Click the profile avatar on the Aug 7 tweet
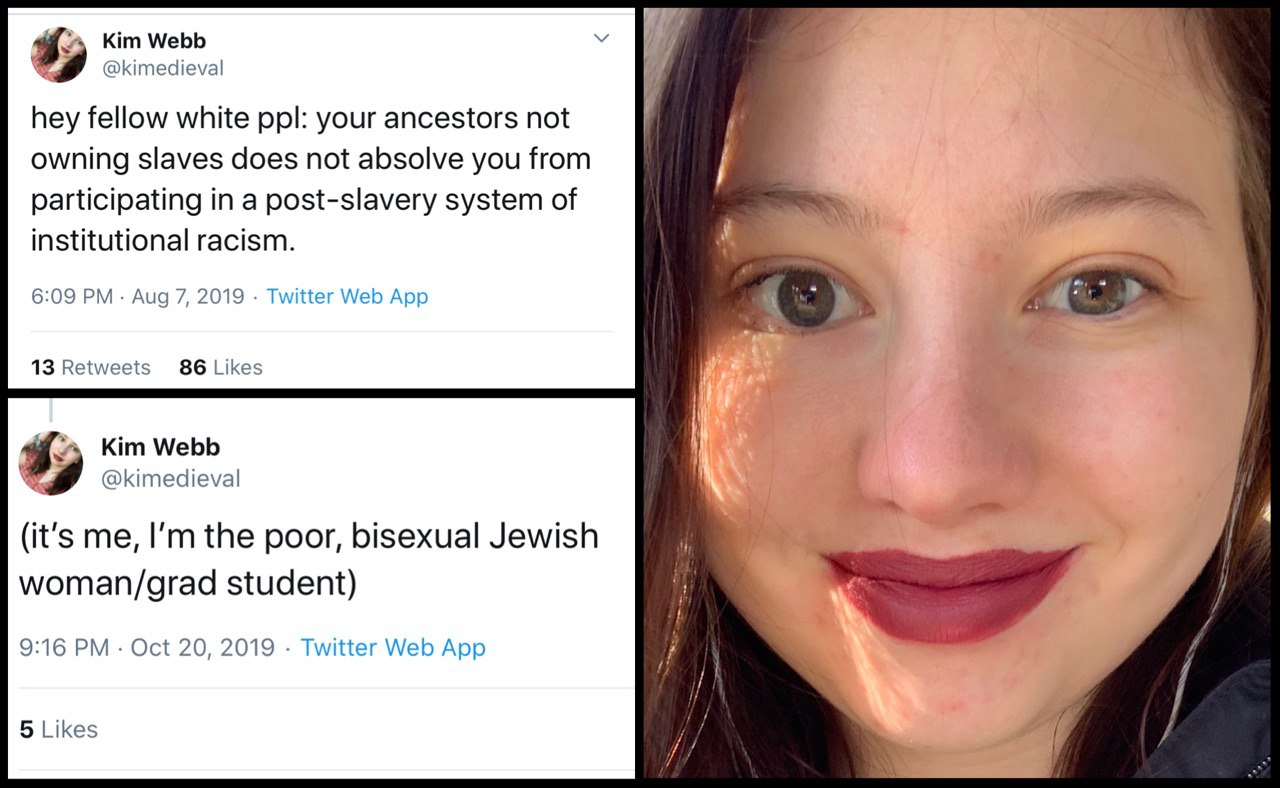This screenshot has height=788, width=1280. 58,54
